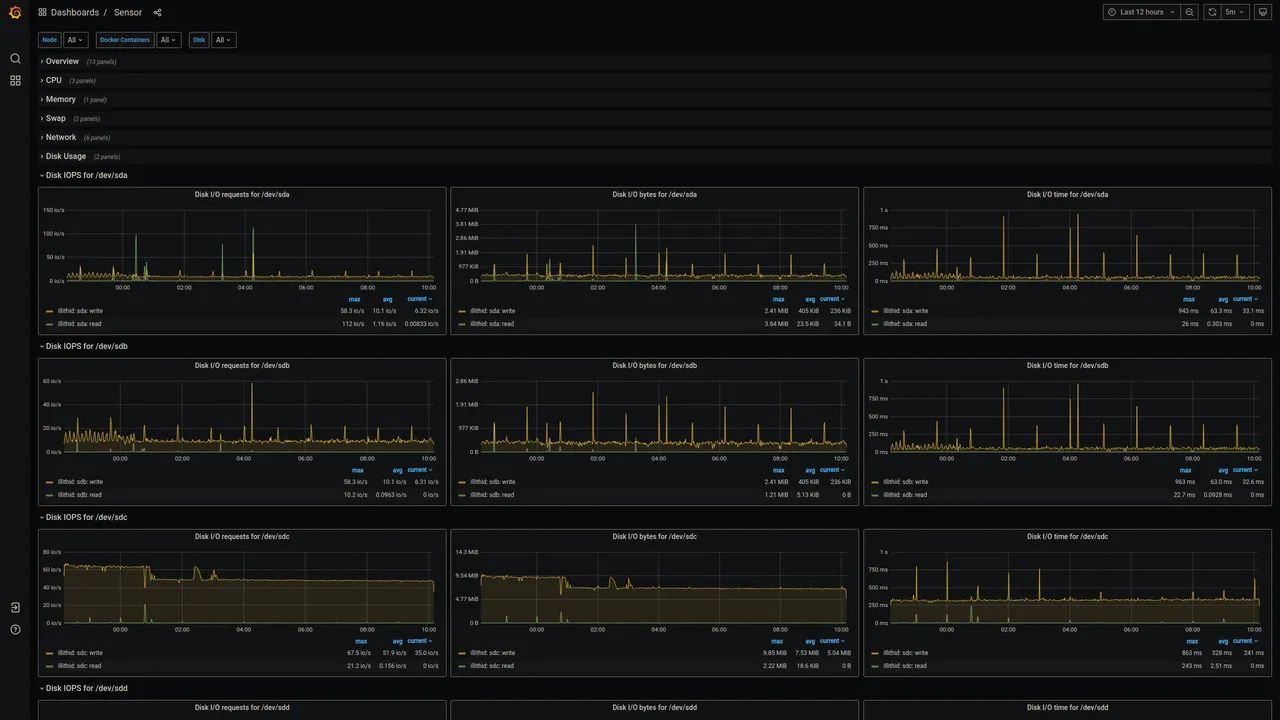Open panel menu of Disk I/O requests for /dev/sdb
The width and height of the screenshot is (1280, 720).
click(x=242, y=366)
